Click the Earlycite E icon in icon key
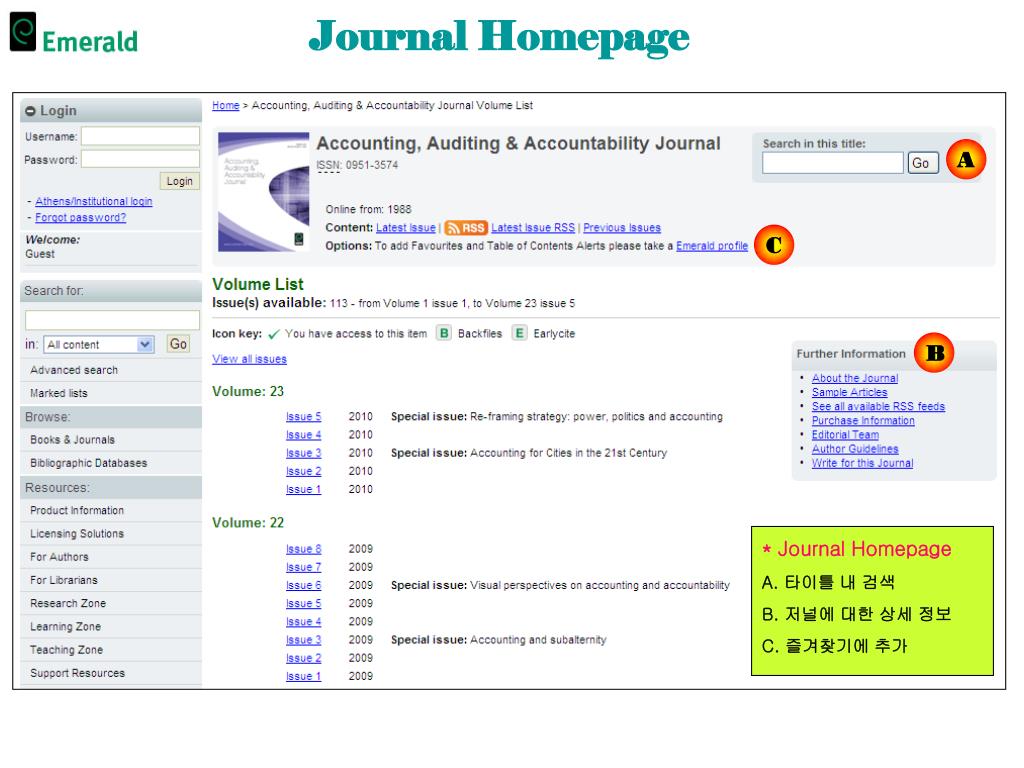Image resolution: width=1024 pixels, height=768 pixels. tap(519, 333)
